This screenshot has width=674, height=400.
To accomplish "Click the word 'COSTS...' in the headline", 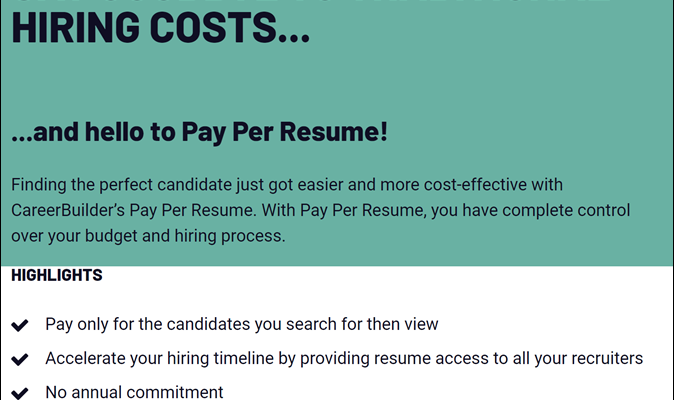I will click(x=231, y=26).
